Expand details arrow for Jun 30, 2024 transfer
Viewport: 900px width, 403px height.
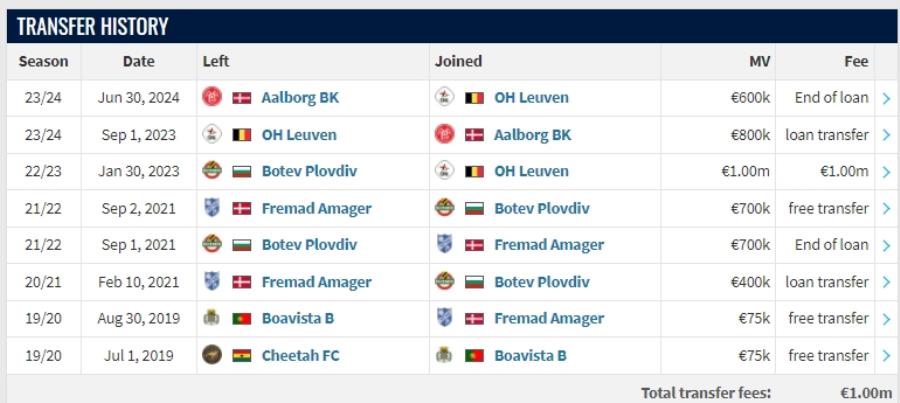(x=886, y=98)
